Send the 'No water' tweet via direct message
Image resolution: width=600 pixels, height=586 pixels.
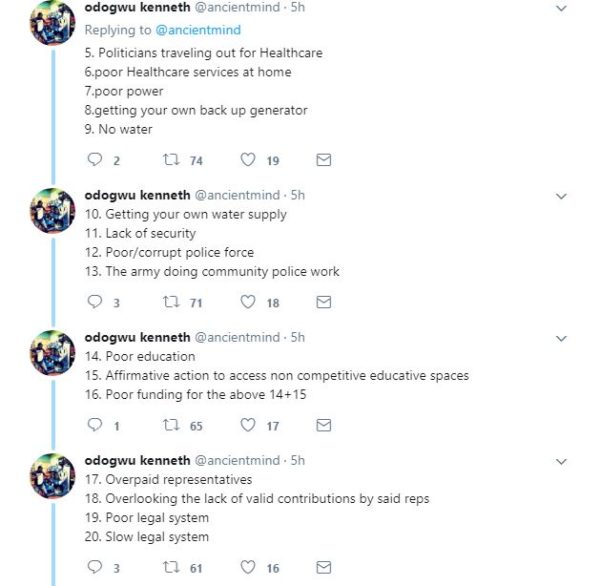323,160
